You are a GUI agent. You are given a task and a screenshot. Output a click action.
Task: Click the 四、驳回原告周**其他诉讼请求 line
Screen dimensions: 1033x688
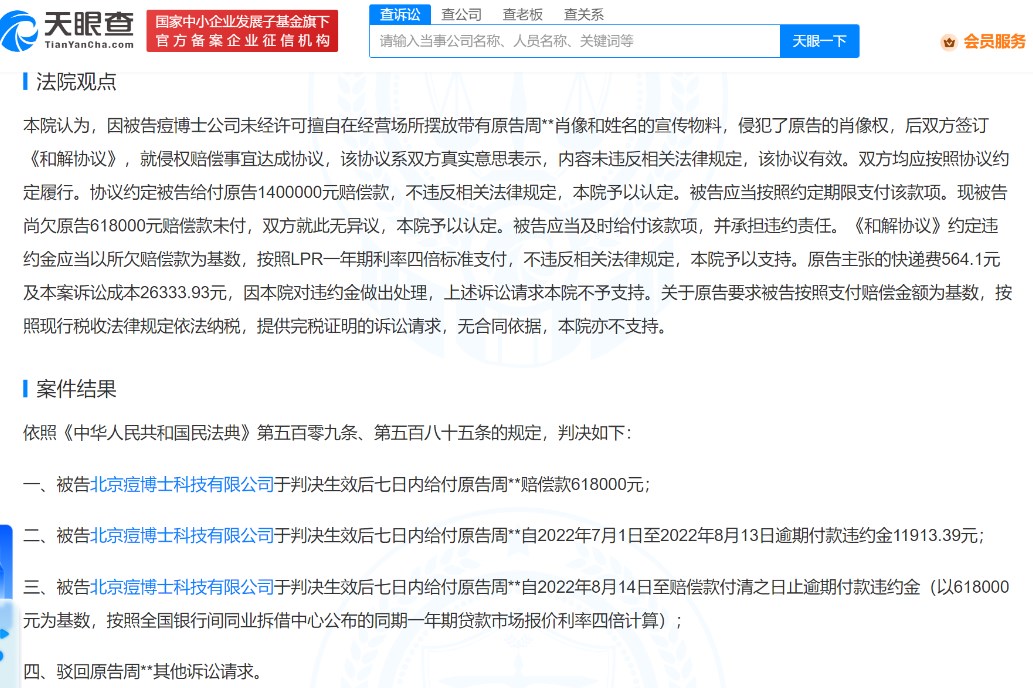click(142, 672)
